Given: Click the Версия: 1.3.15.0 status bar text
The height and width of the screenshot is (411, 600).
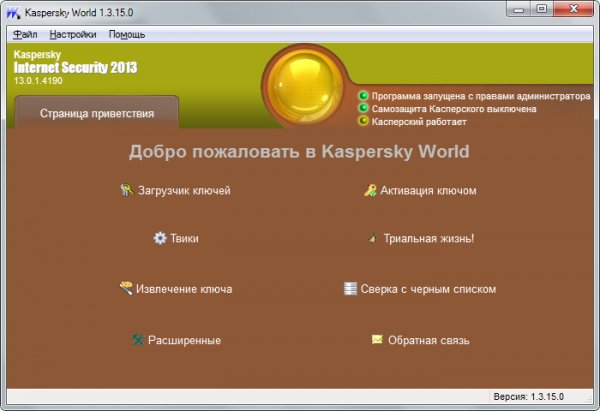Looking at the screenshot, I should coord(528,396).
